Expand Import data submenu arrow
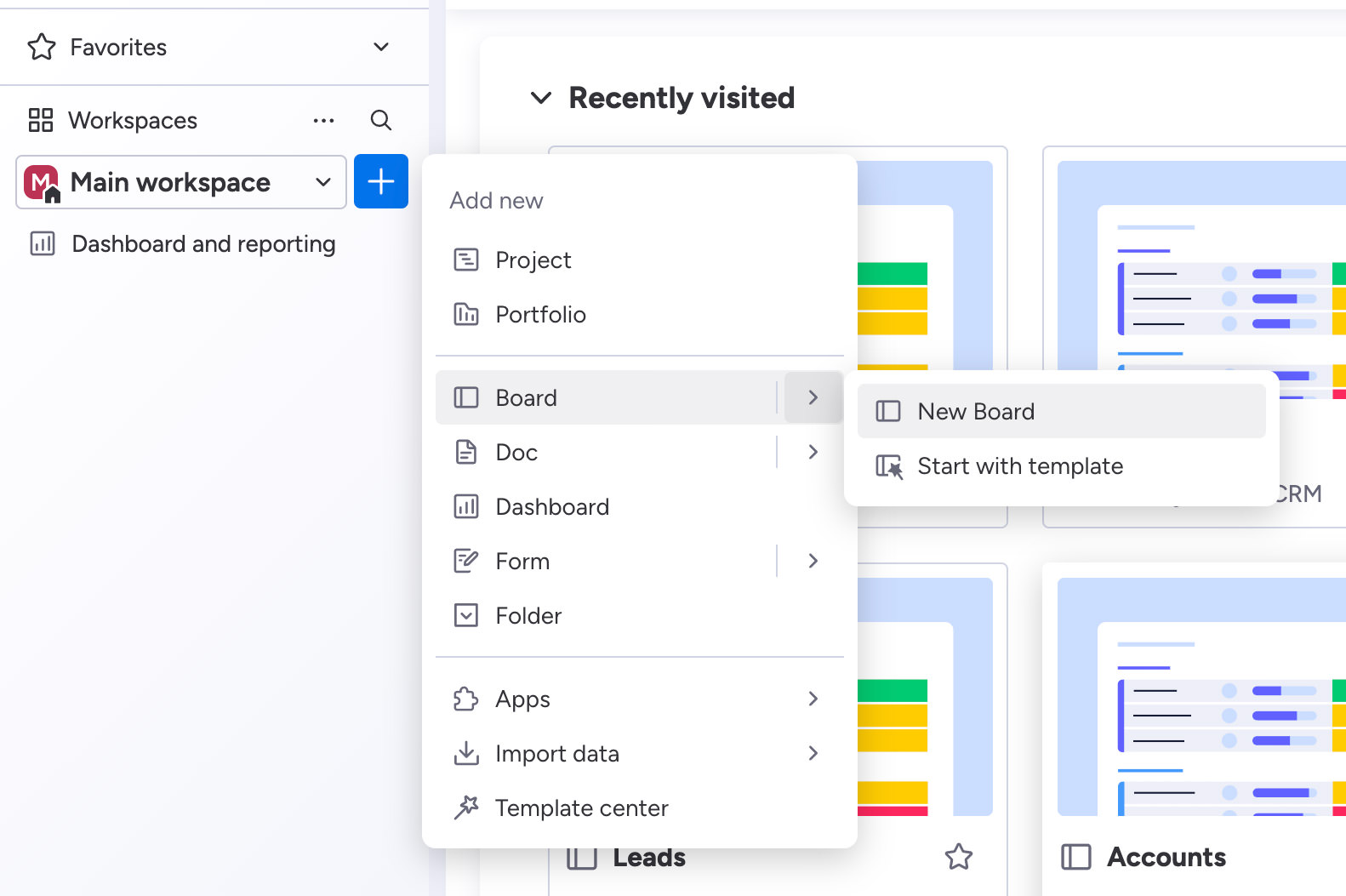Screen dimensions: 1346x896 [813, 753]
